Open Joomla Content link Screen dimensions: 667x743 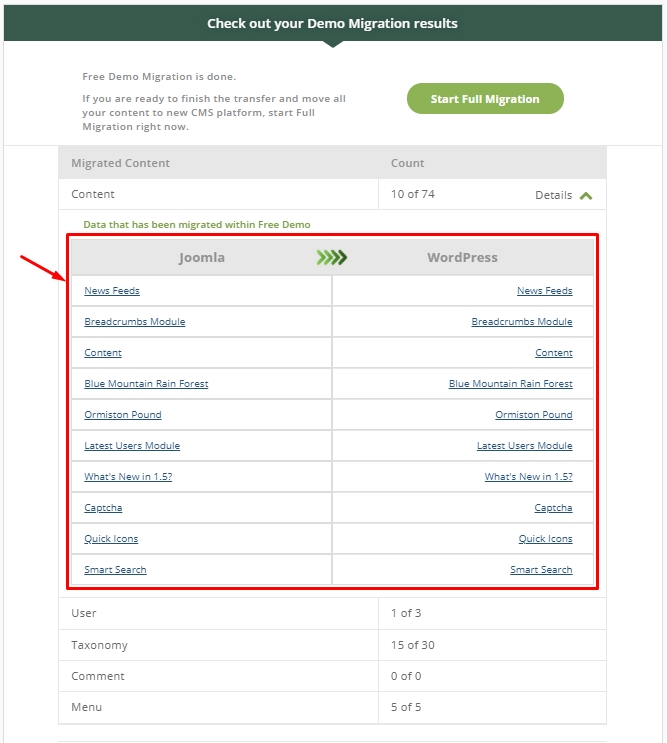103,353
